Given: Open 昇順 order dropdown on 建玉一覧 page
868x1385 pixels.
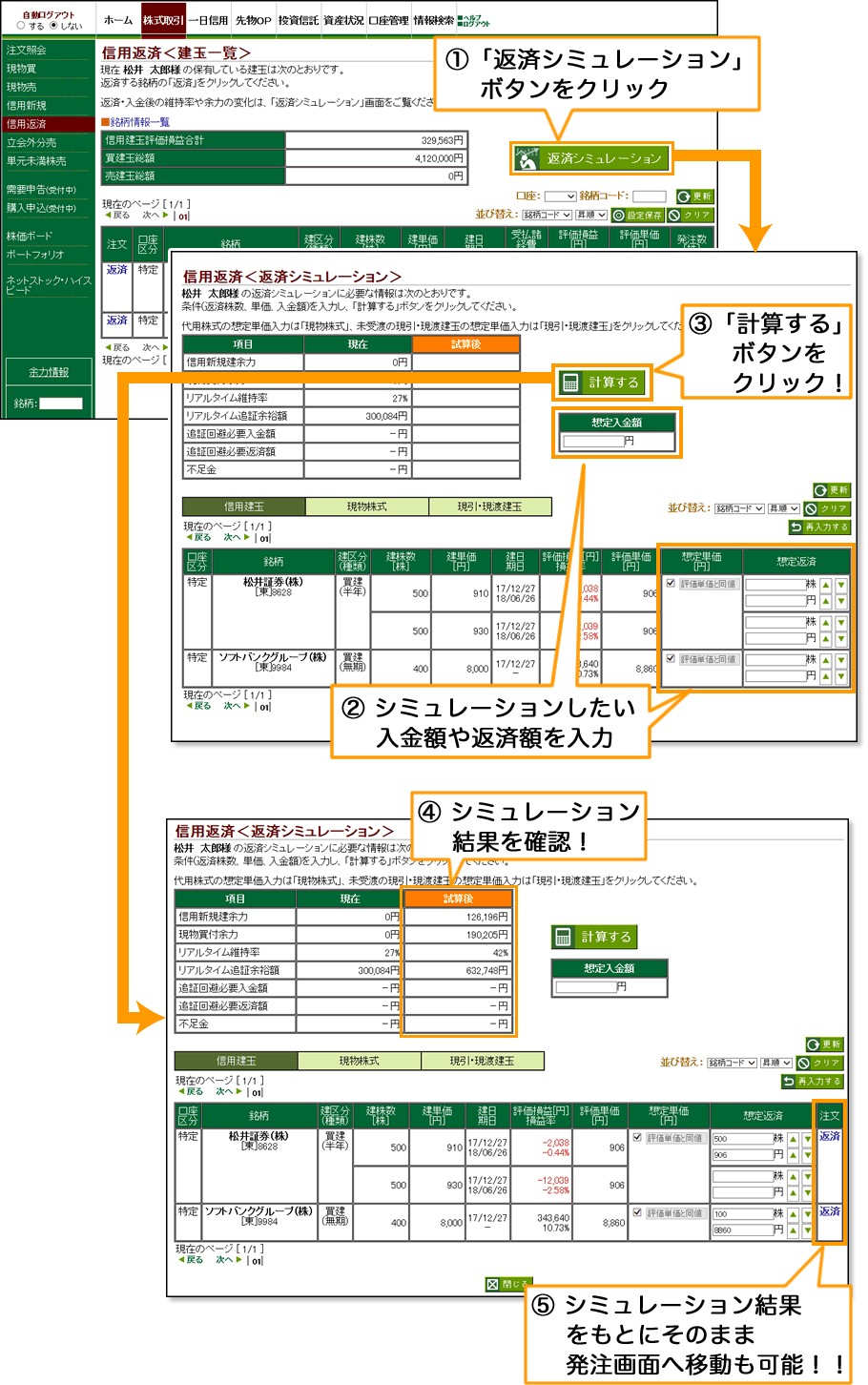Looking at the screenshot, I should pyautogui.click(x=590, y=216).
